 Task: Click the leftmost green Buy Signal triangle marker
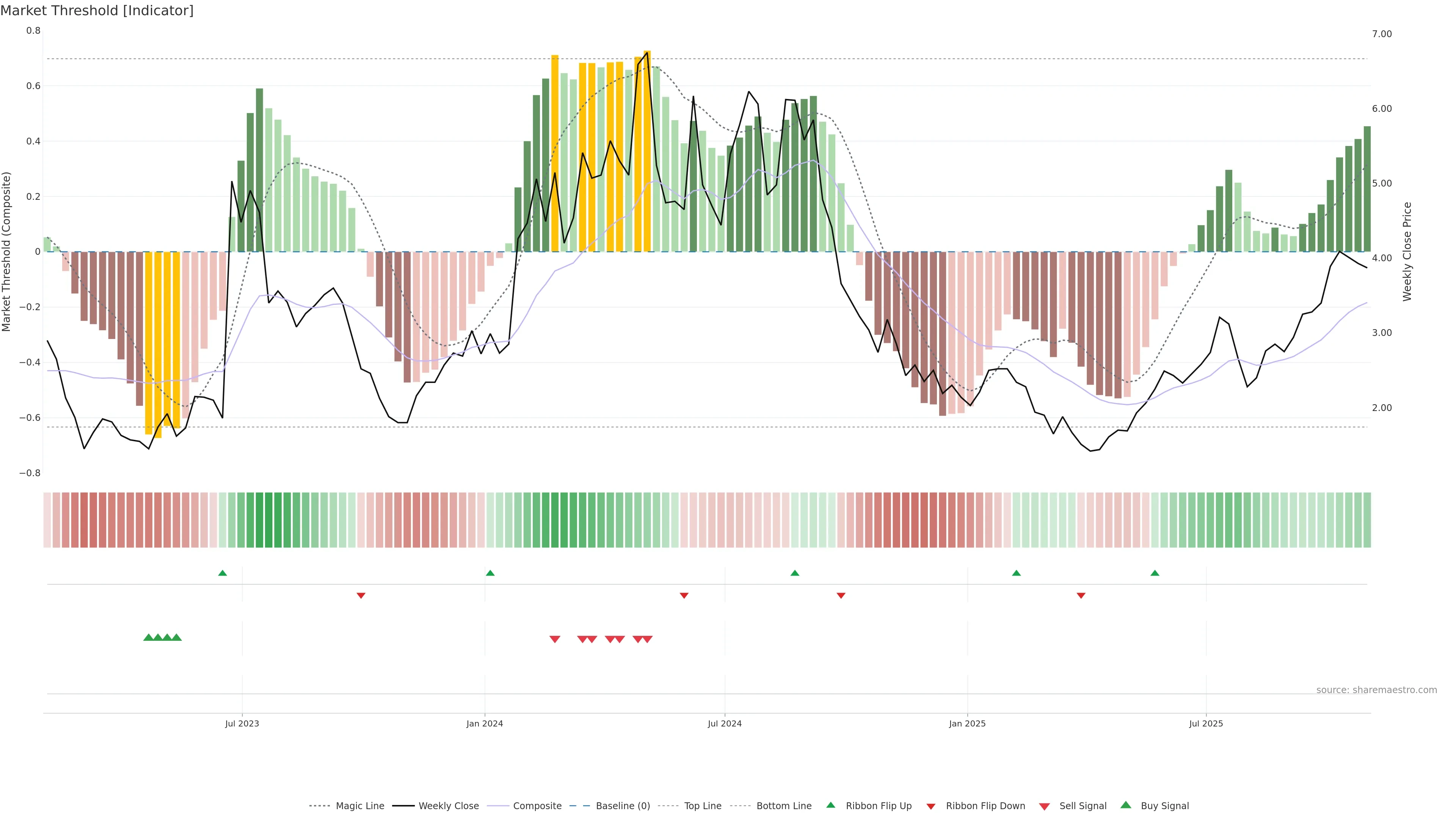(149, 637)
